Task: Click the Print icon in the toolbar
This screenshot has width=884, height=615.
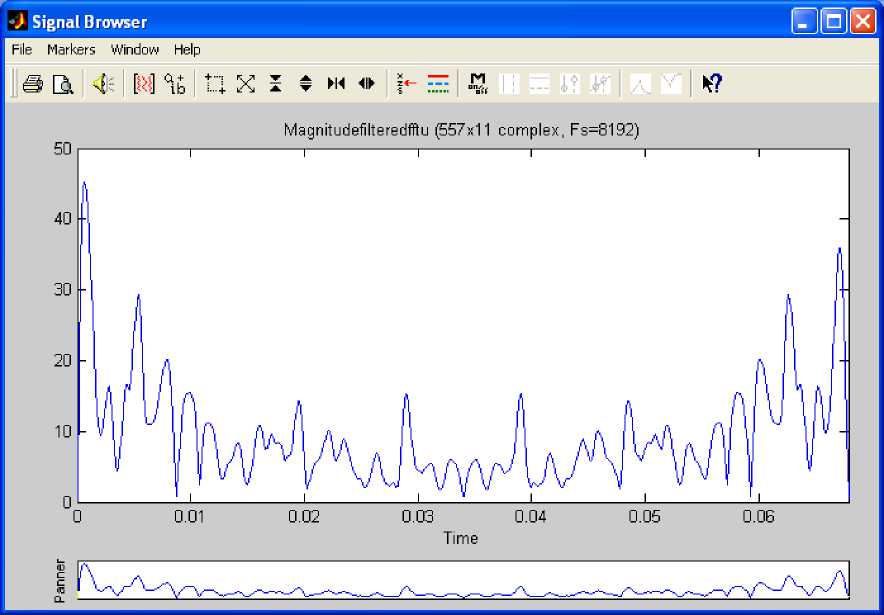Action: click(x=33, y=84)
